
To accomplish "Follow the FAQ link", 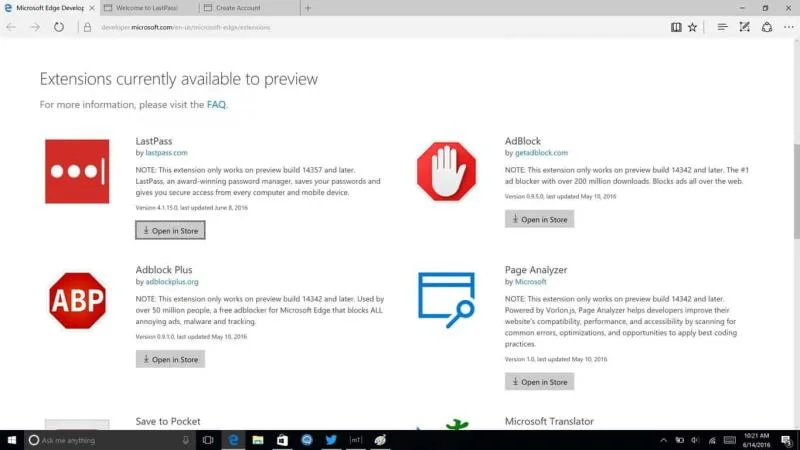I will [x=216, y=105].
